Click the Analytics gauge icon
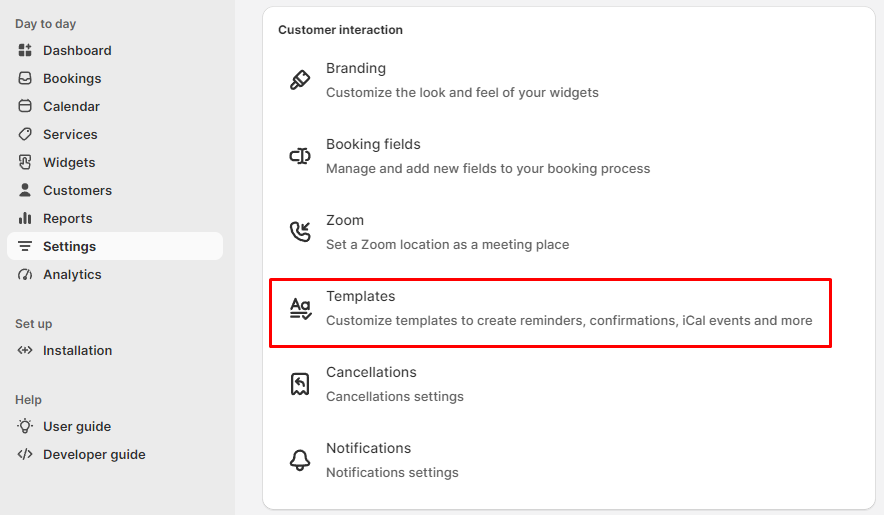This screenshot has height=515, width=884. (x=25, y=275)
